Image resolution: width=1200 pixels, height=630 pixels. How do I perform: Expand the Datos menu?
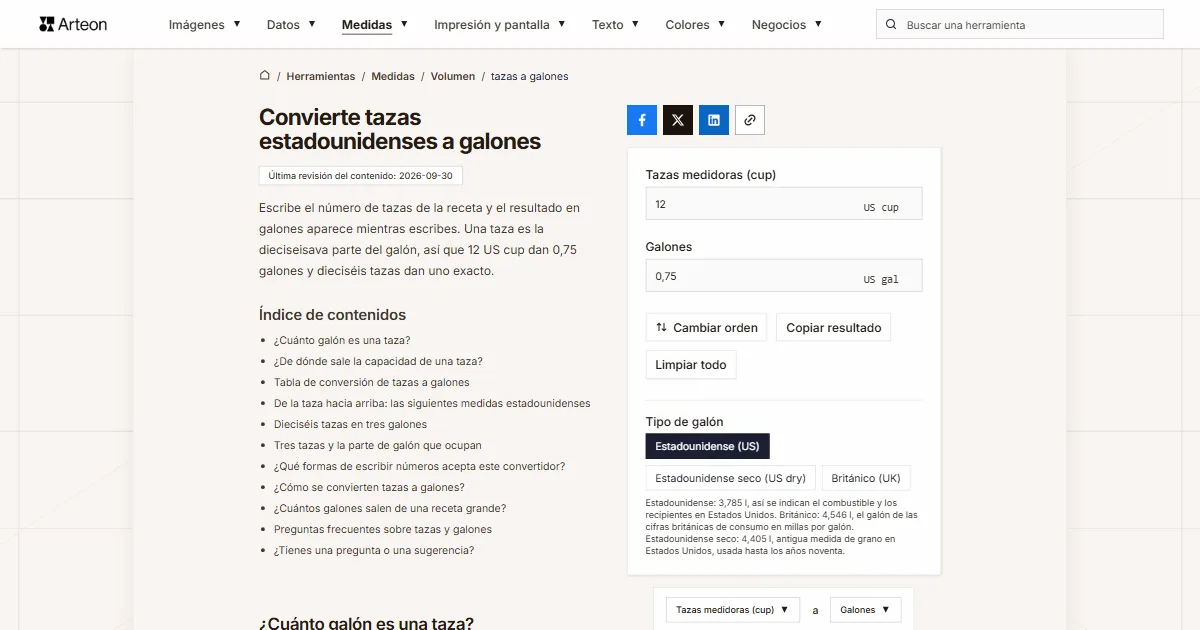point(291,25)
